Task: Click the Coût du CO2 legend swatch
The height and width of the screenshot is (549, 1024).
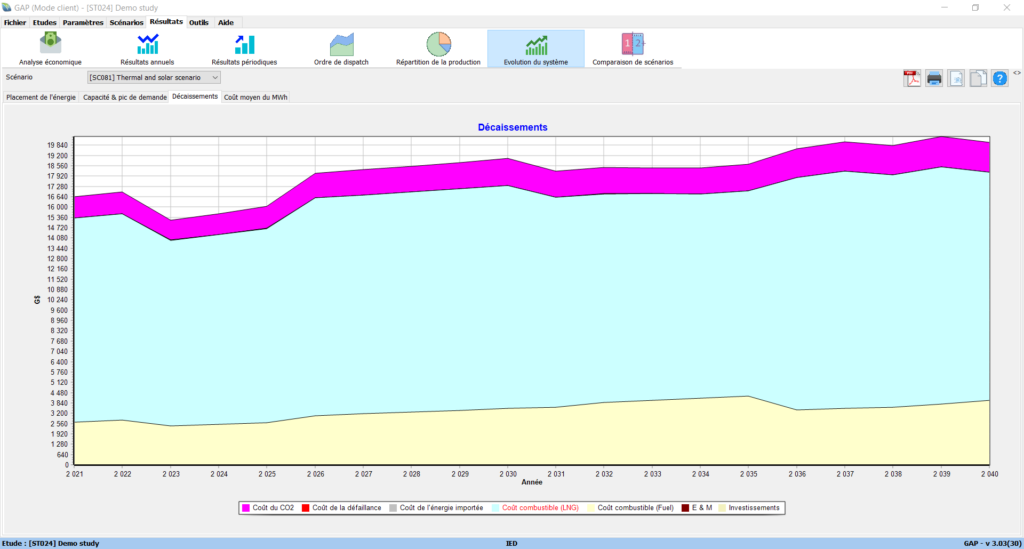Action: (x=245, y=508)
